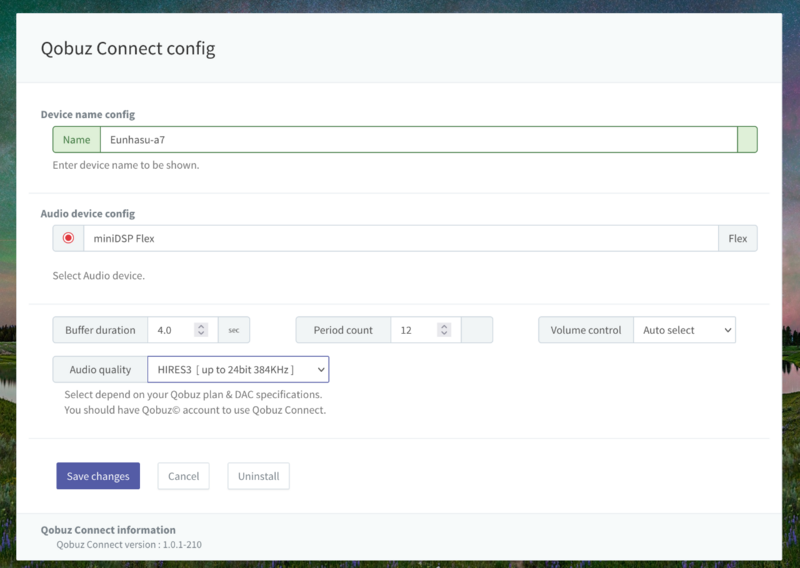Increase Period count with up arrow

[x=444, y=326]
